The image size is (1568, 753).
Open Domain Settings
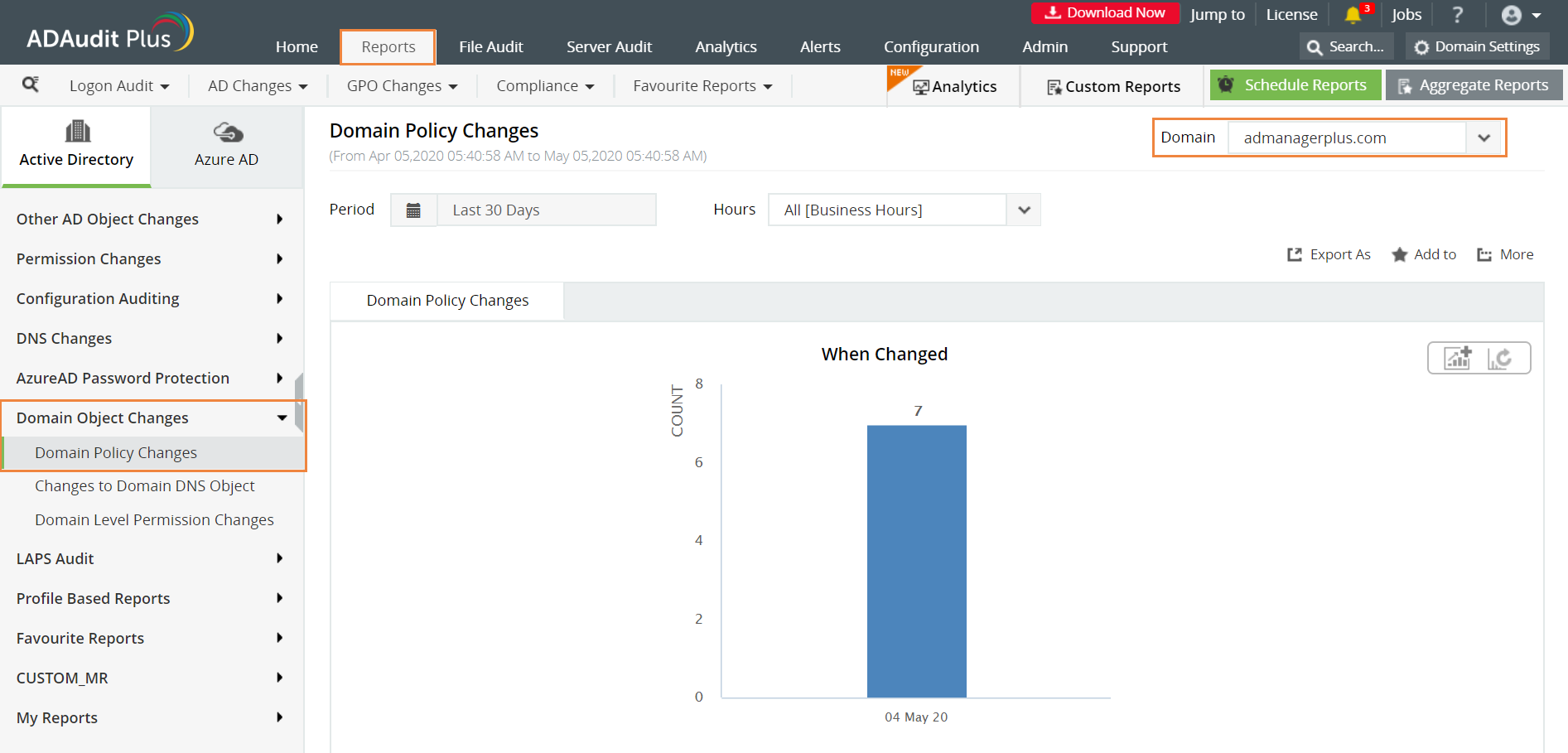[x=1478, y=46]
